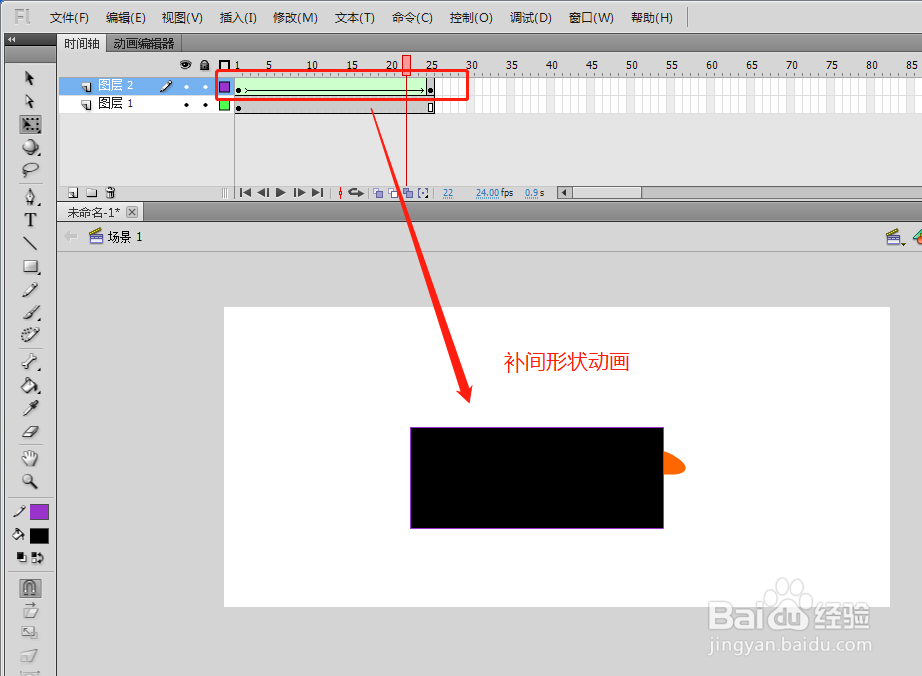The image size is (922, 676).
Task: Select the Eyedropper tool
Action: [x=31, y=409]
